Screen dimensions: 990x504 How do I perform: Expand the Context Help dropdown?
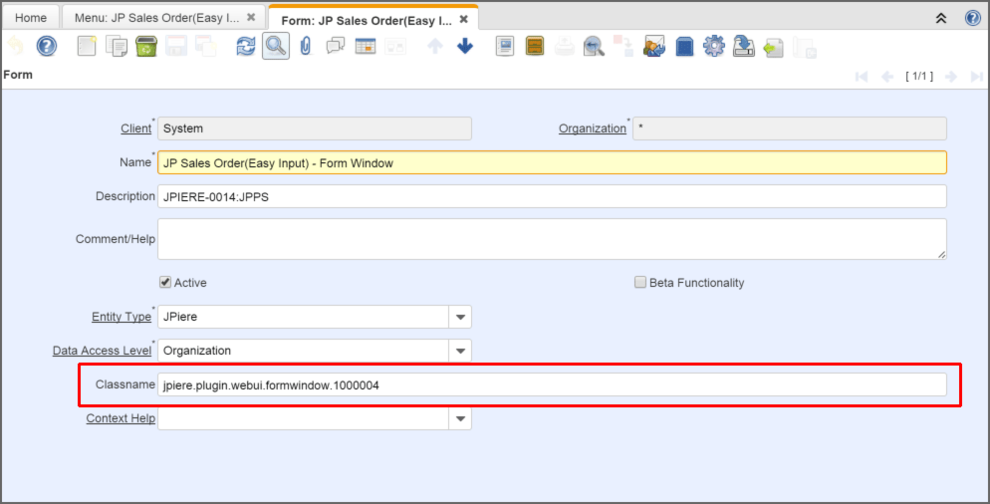click(x=460, y=419)
